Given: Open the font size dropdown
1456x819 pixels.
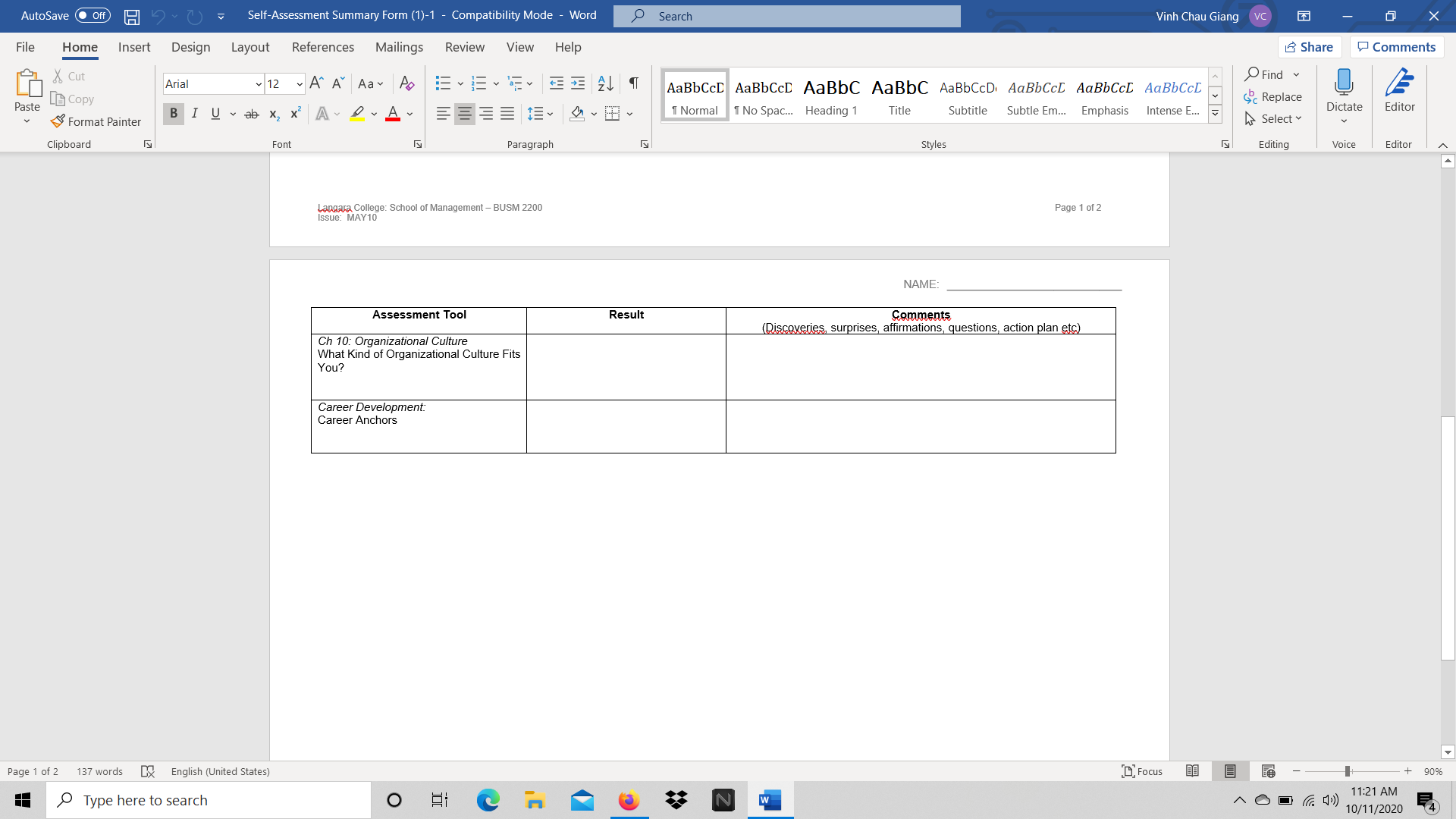Looking at the screenshot, I should [x=300, y=84].
